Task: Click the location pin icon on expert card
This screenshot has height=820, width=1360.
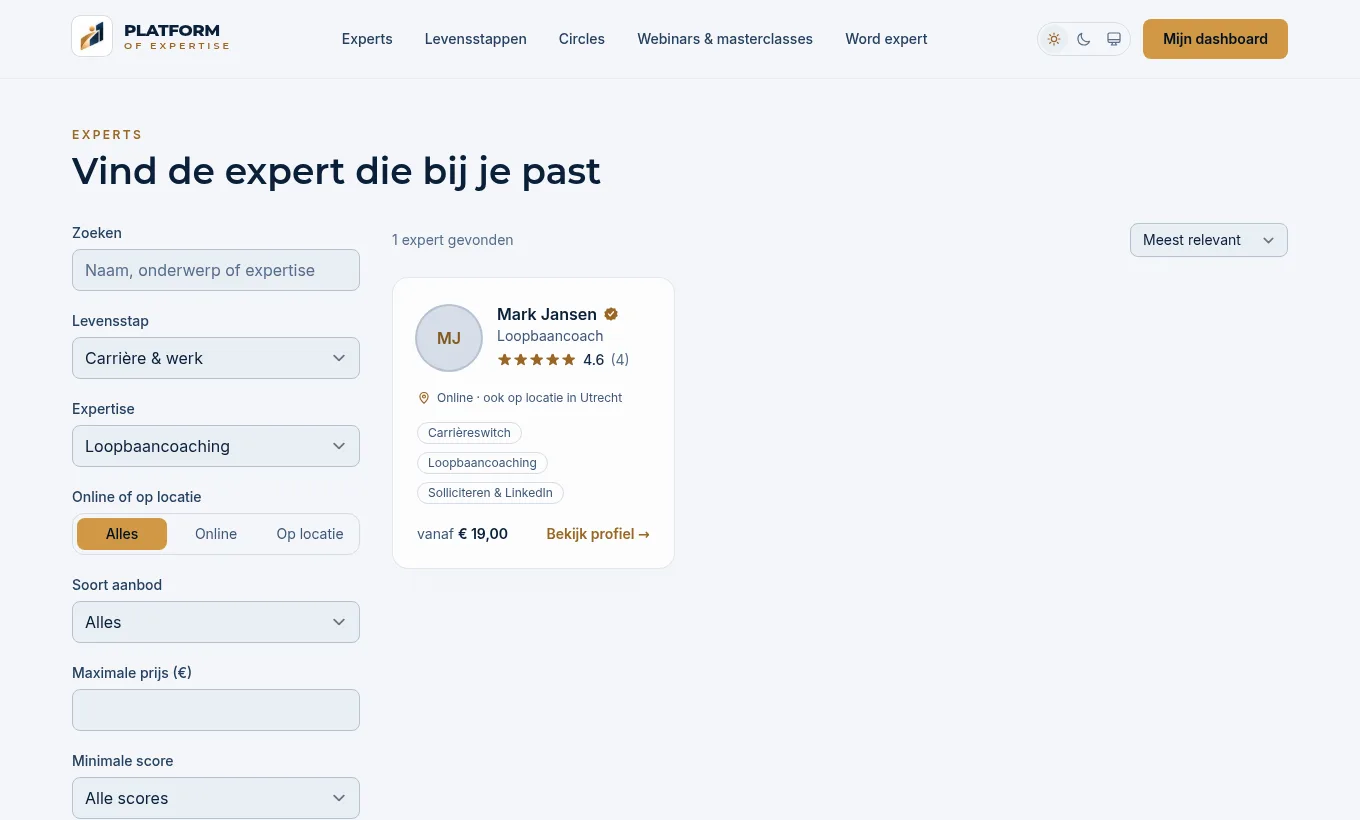Action: (x=424, y=398)
